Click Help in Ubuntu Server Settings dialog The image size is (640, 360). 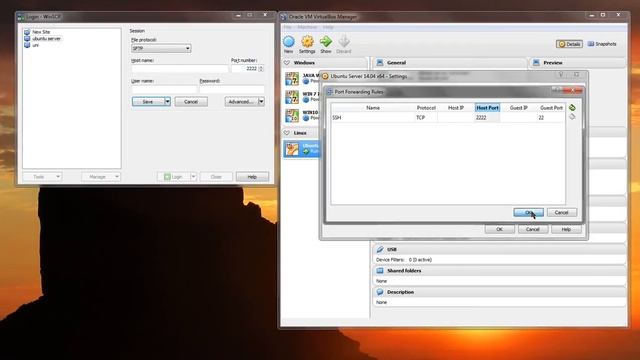[x=566, y=229]
